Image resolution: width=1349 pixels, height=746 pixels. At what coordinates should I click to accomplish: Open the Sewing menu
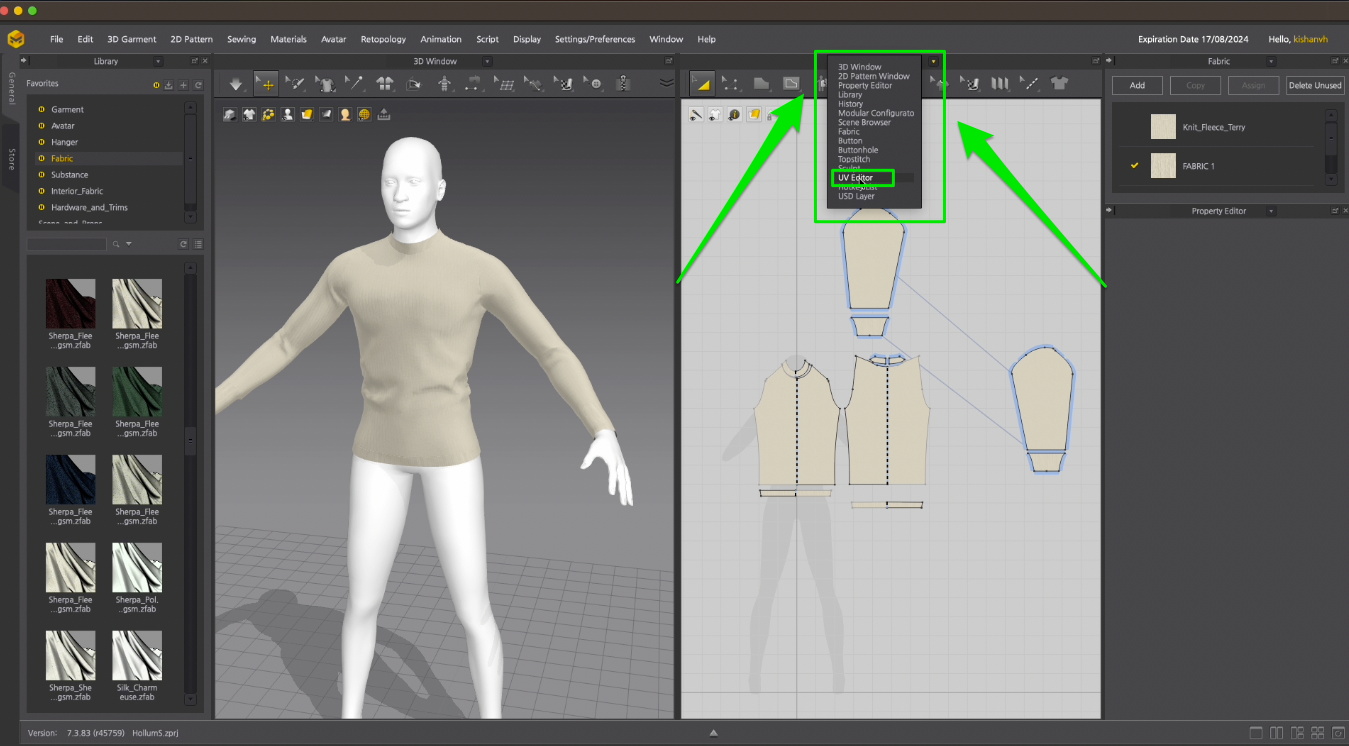pos(241,39)
